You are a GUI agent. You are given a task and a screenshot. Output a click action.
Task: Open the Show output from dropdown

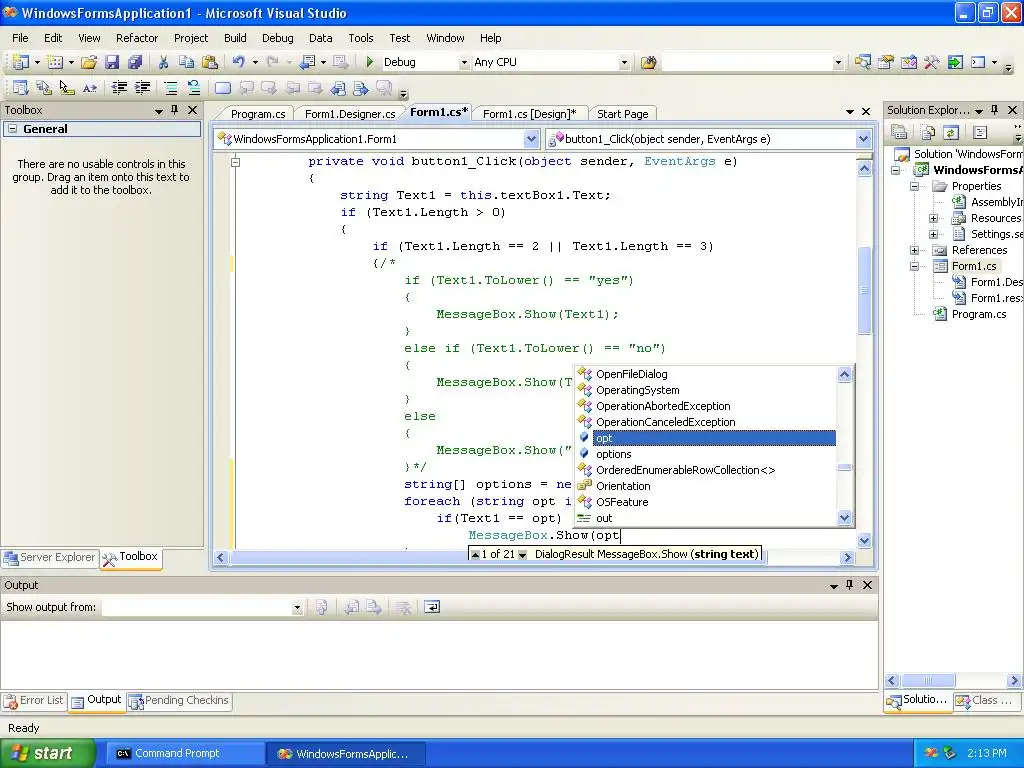click(x=297, y=607)
